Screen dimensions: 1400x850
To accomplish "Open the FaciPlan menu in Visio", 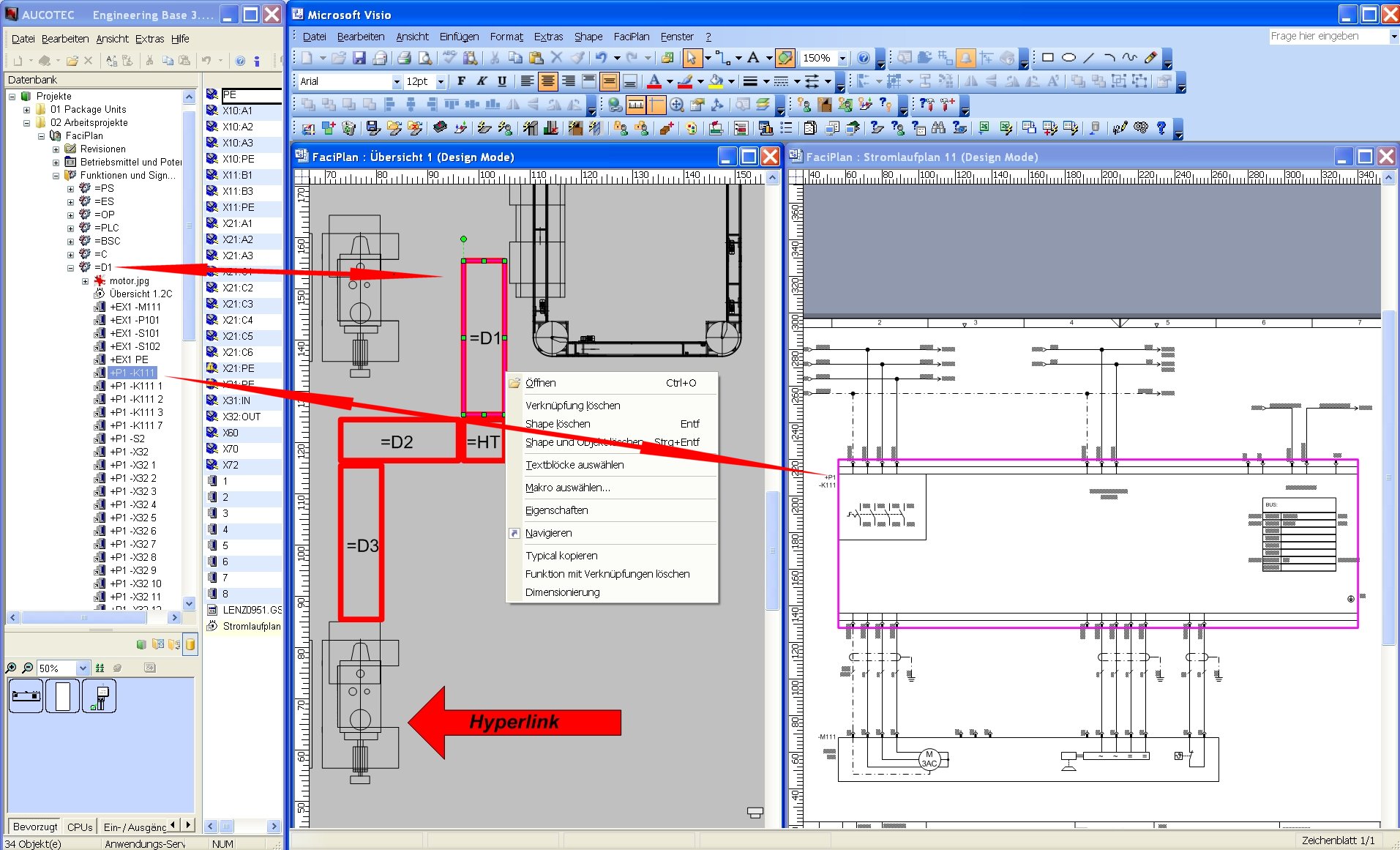I will [631, 37].
